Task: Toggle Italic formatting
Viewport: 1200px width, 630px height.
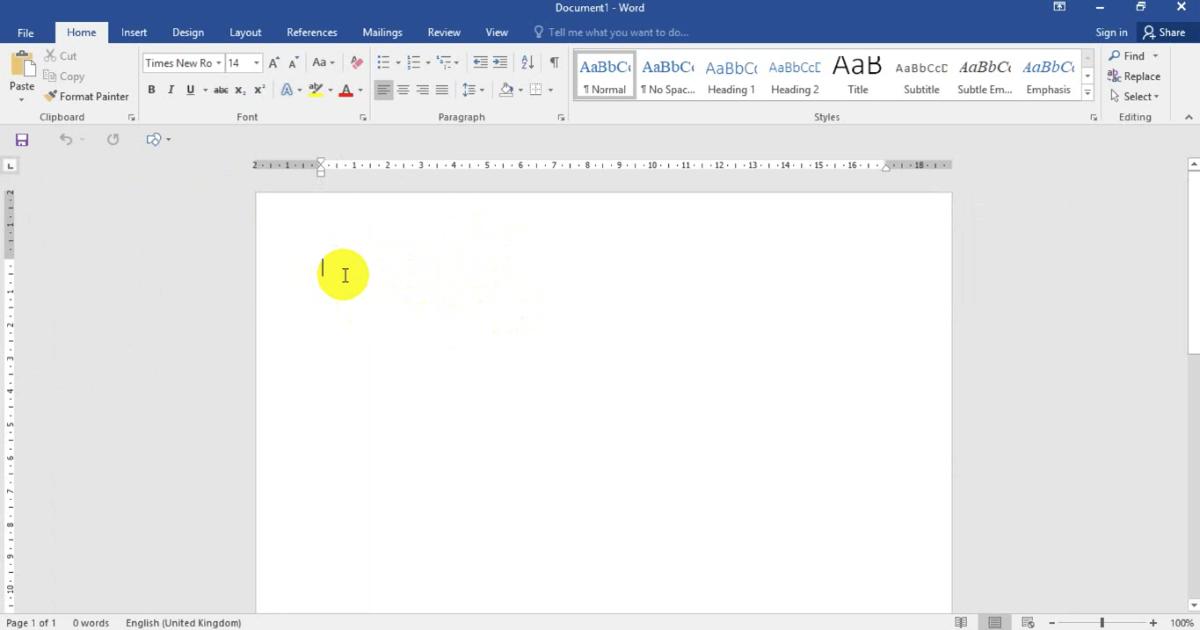Action: tap(171, 90)
